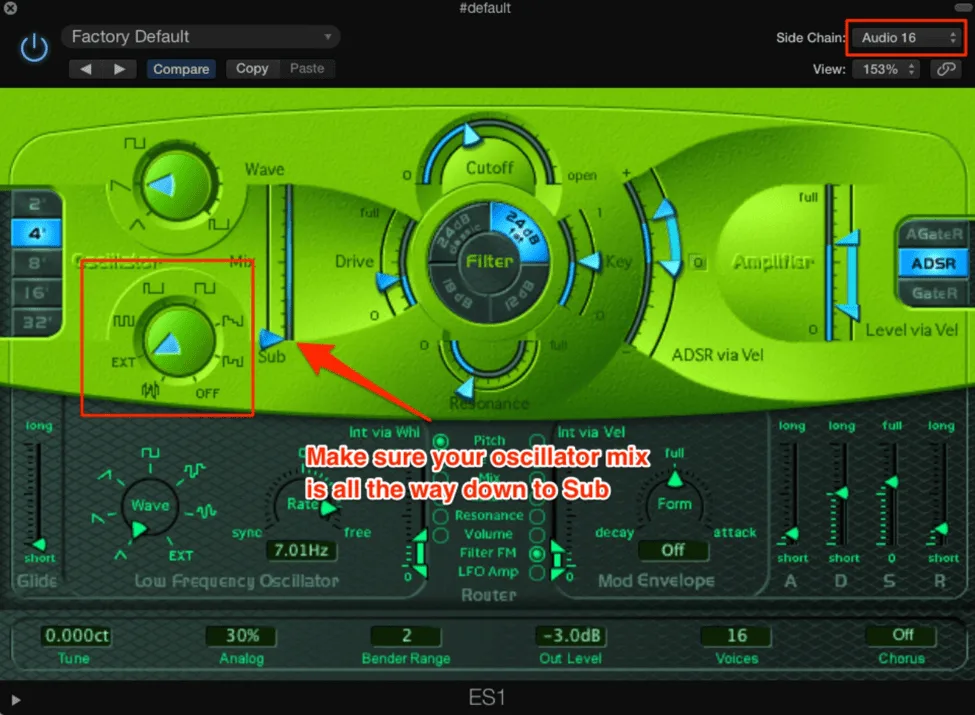Select the 4' octave button
975x715 pixels.
point(35,234)
